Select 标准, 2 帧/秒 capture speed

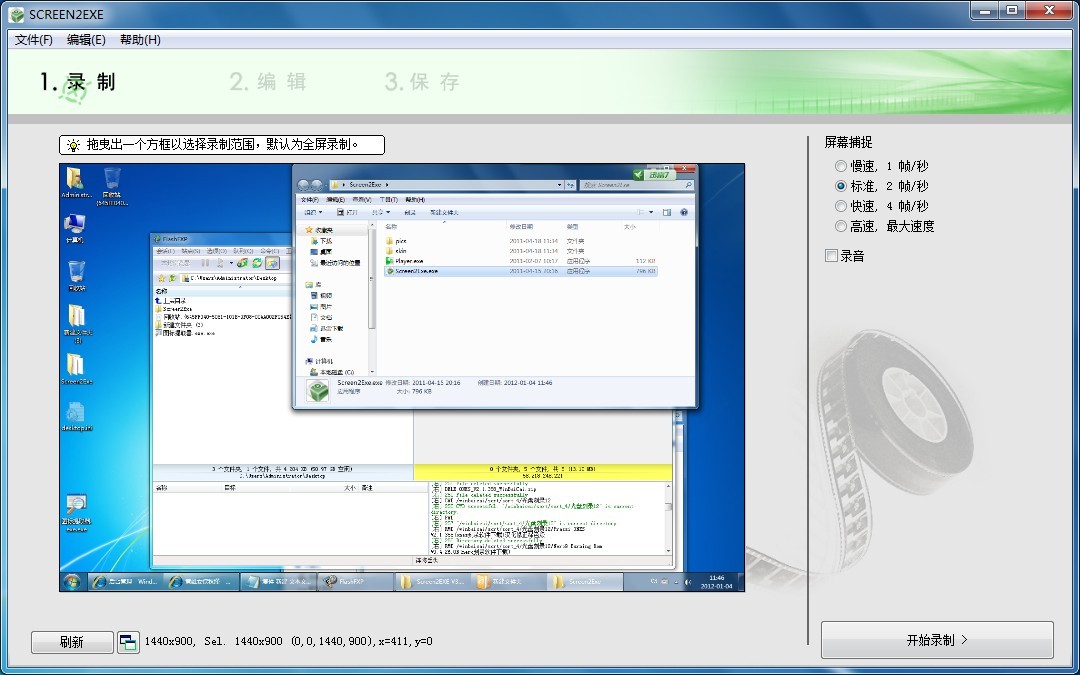(x=841, y=186)
